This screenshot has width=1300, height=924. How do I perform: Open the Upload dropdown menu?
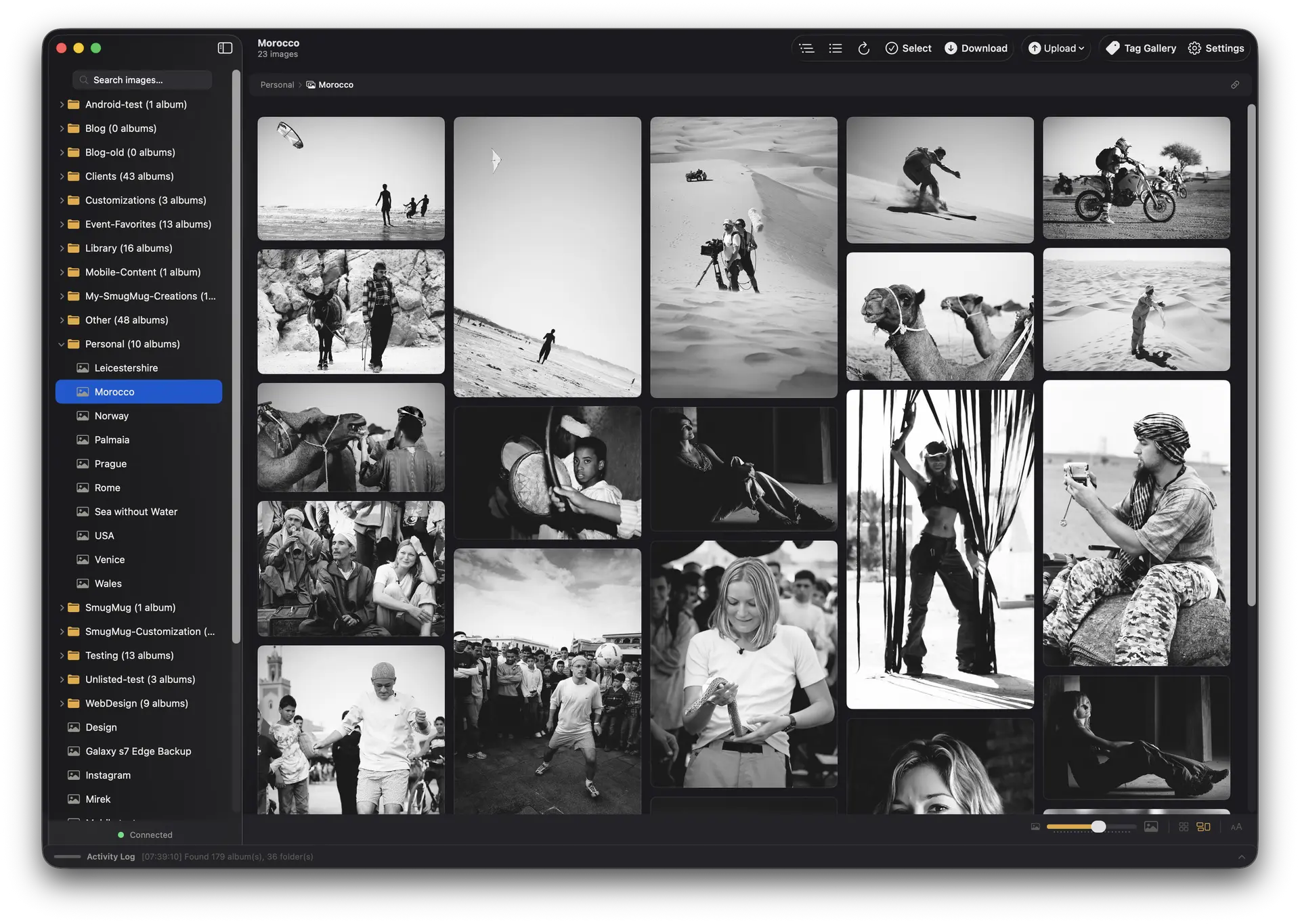[1056, 48]
